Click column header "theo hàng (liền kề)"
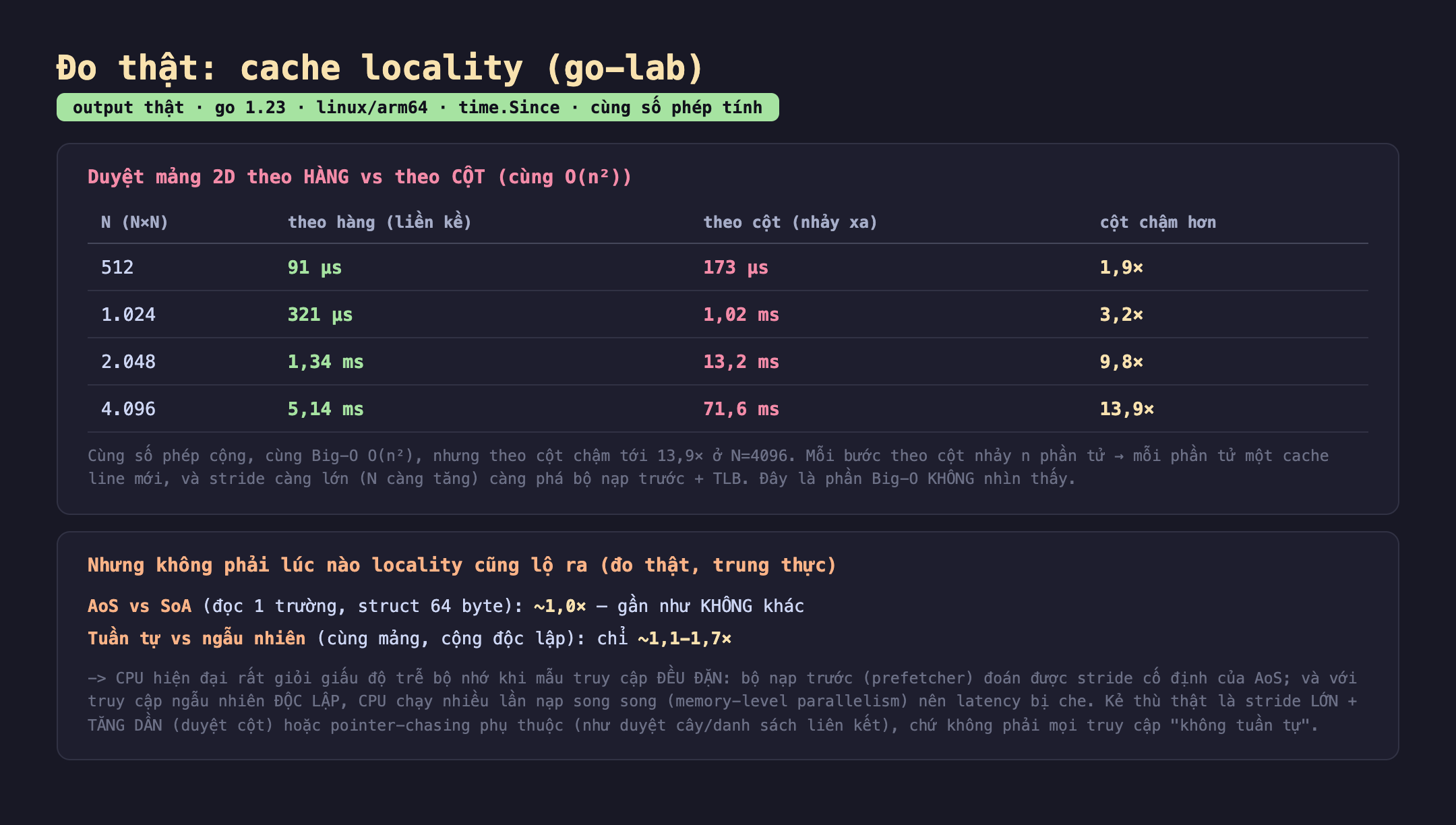This screenshot has height=825, width=1456. click(x=380, y=222)
